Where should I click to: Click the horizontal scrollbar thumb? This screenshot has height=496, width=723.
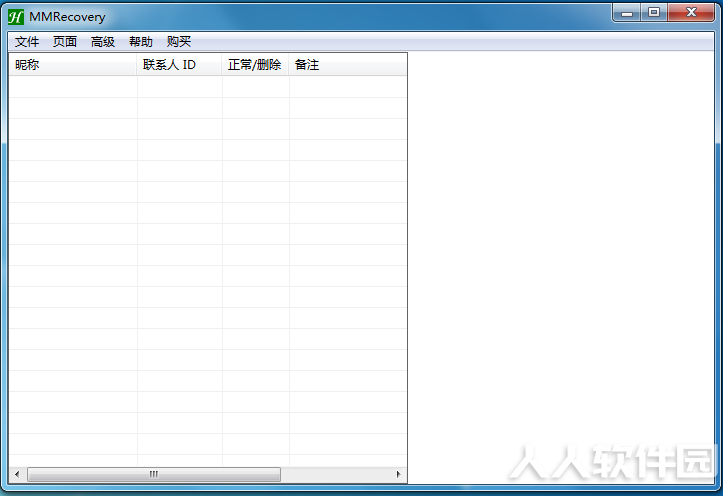[x=154, y=474]
